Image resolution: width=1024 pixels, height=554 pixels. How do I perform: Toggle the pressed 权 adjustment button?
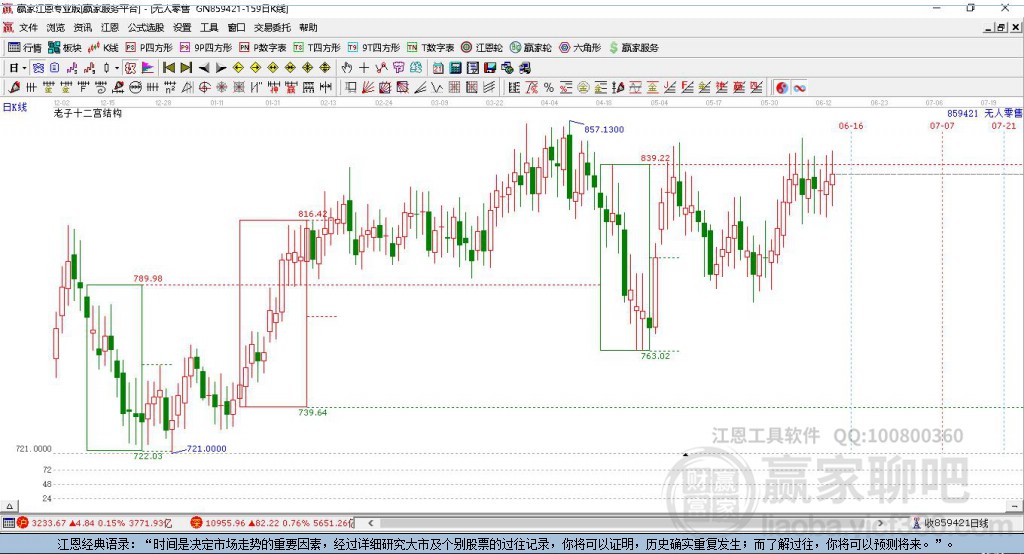click(x=131, y=67)
